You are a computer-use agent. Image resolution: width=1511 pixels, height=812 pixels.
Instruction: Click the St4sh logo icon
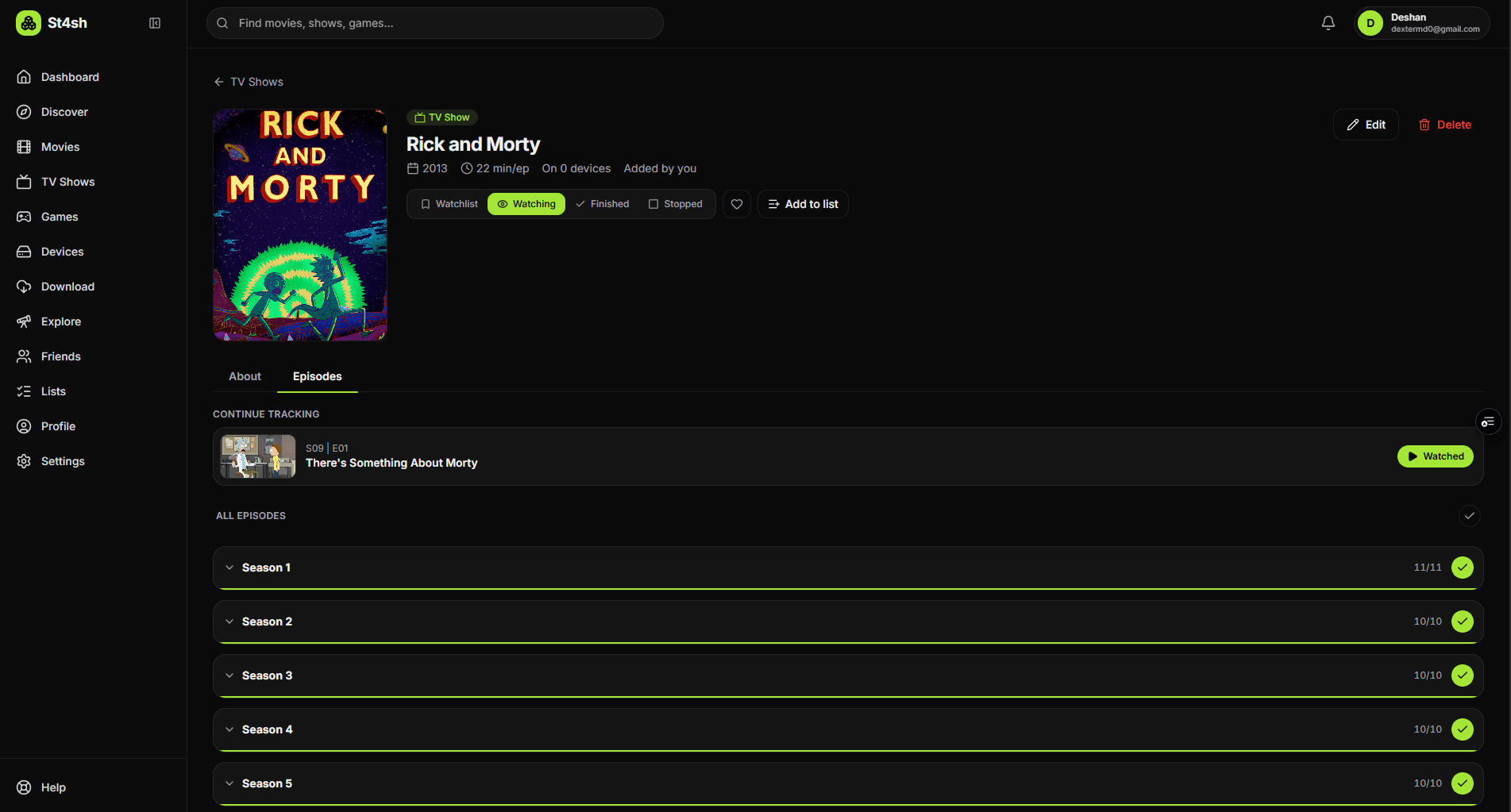pos(29,23)
